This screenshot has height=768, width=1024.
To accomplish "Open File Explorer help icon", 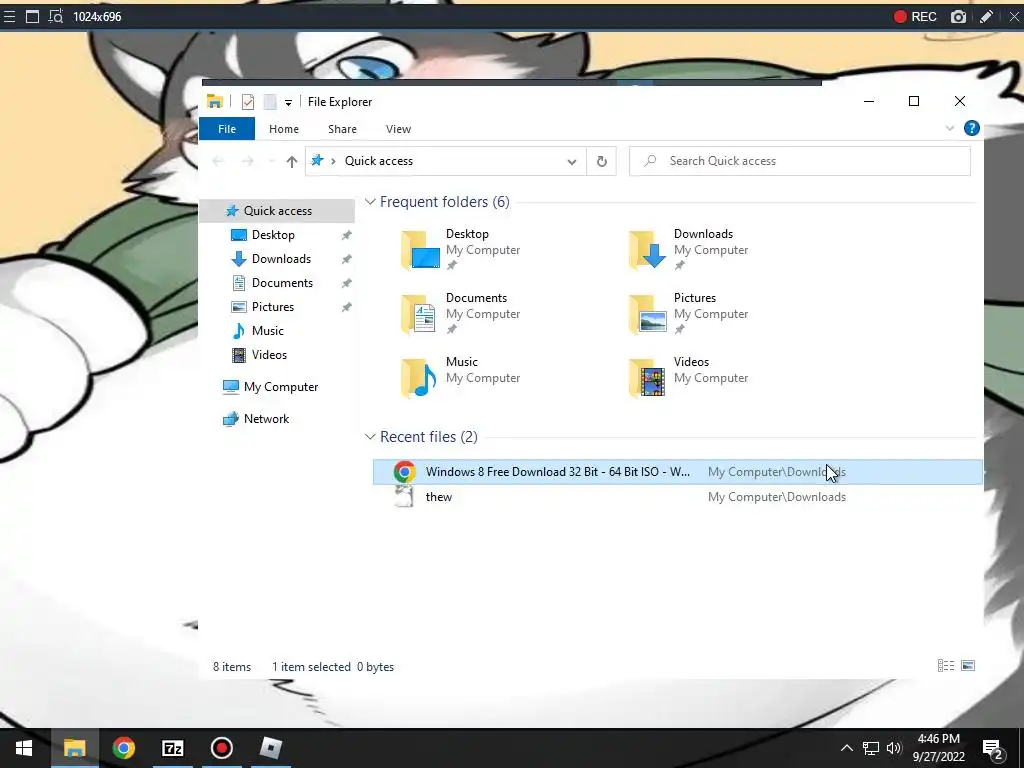I will (x=972, y=129).
